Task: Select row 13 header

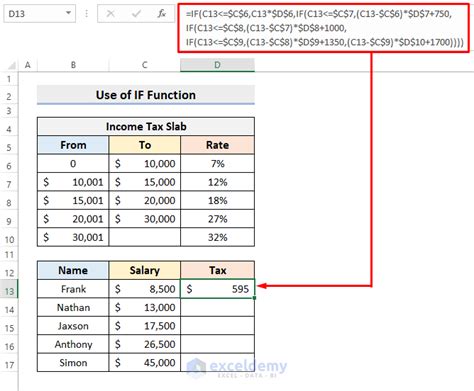Action: point(9,291)
